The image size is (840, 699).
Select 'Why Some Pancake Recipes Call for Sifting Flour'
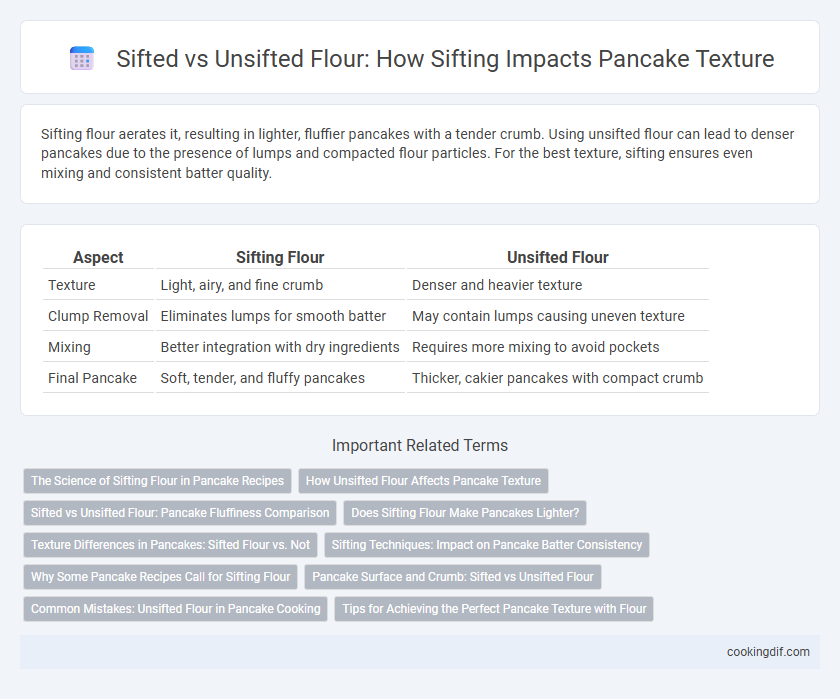(161, 577)
